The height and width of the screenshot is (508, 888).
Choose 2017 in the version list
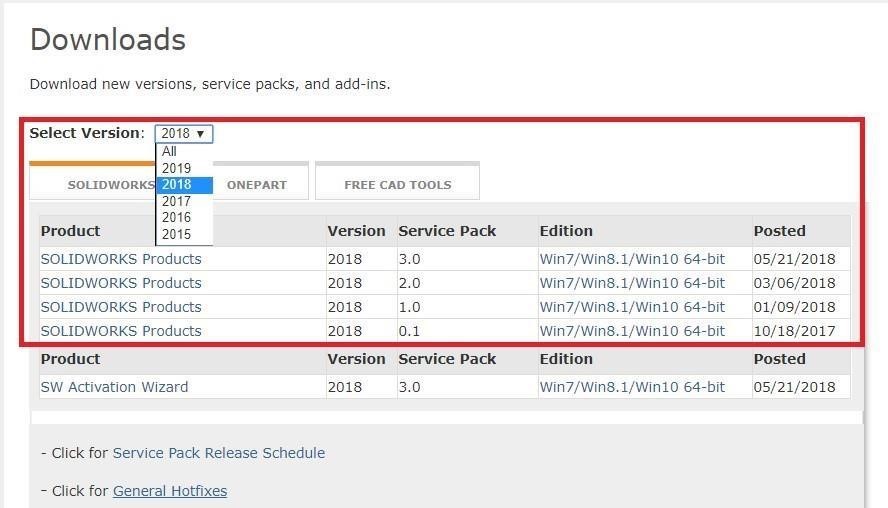[x=184, y=201]
